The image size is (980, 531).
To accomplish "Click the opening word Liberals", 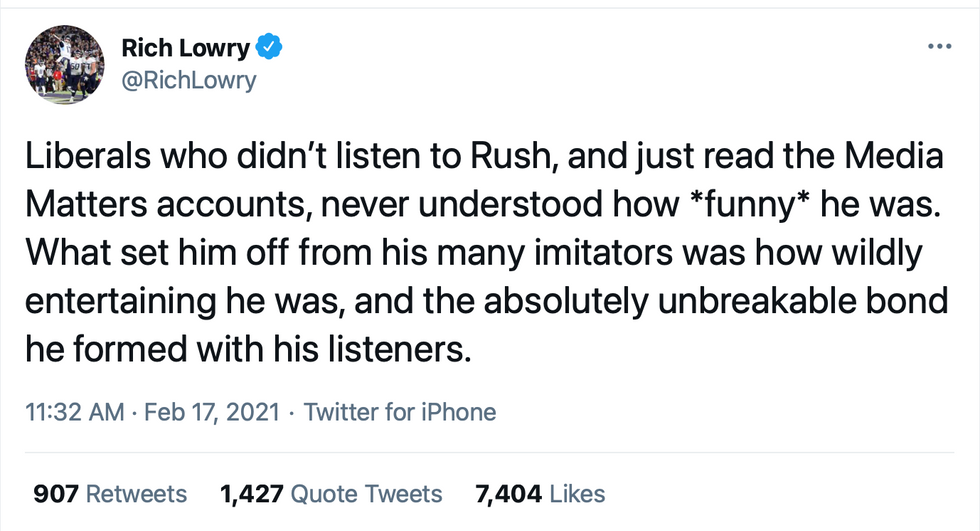I will (88, 156).
